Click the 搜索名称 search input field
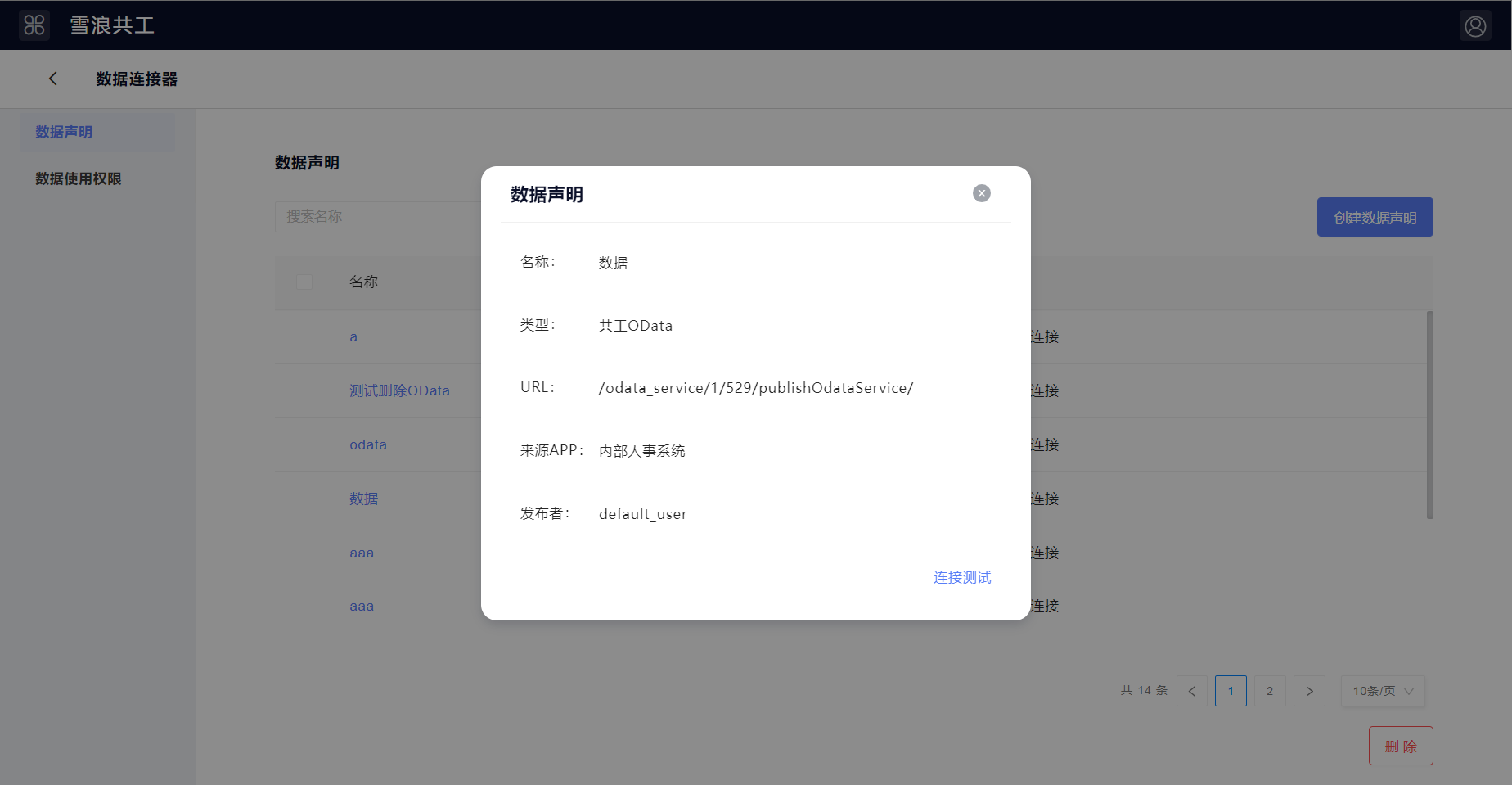 pos(376,217)
